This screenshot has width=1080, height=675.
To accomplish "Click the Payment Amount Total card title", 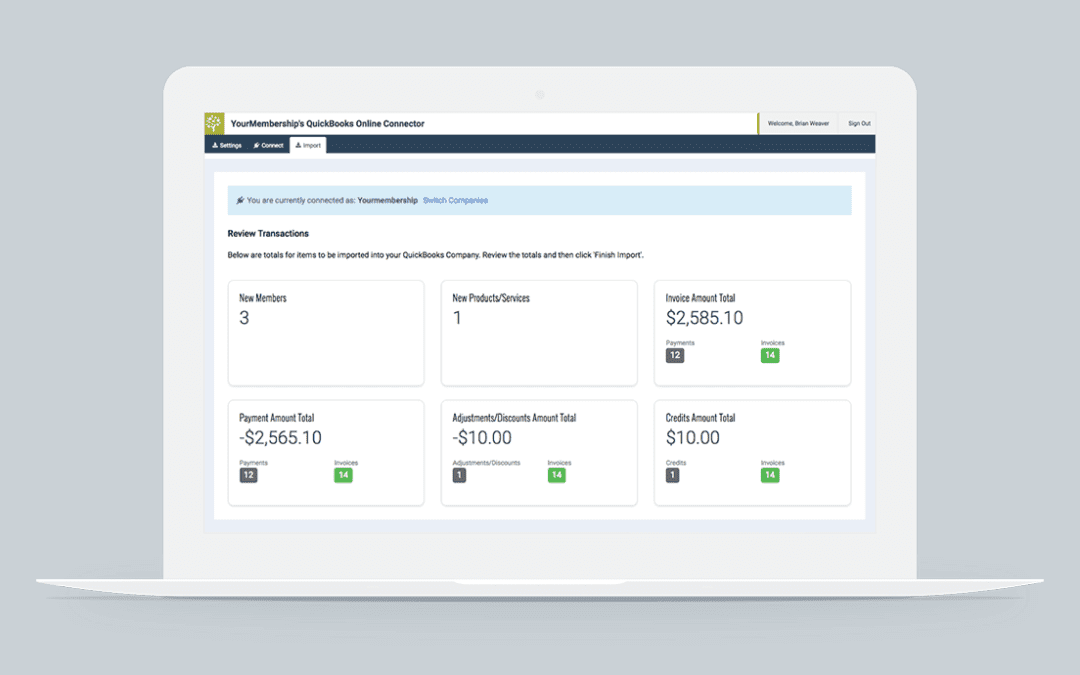I will click(277, 418).
